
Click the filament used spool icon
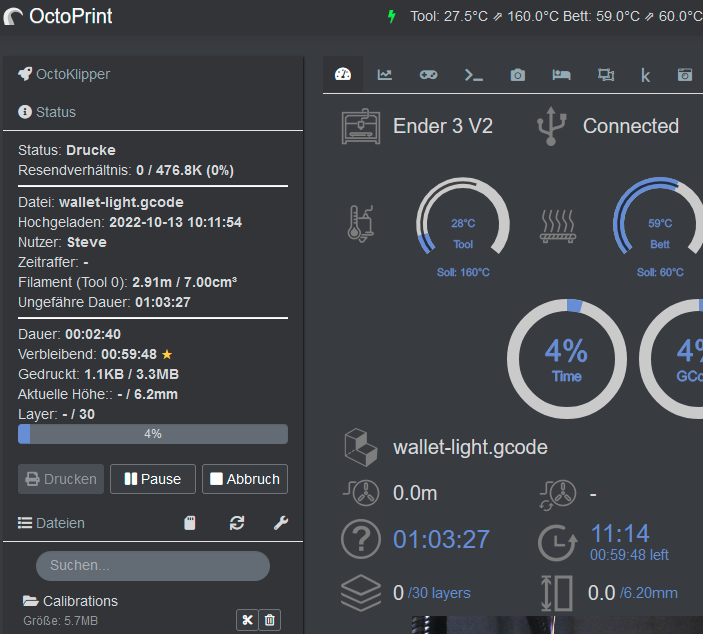point(361,493)
